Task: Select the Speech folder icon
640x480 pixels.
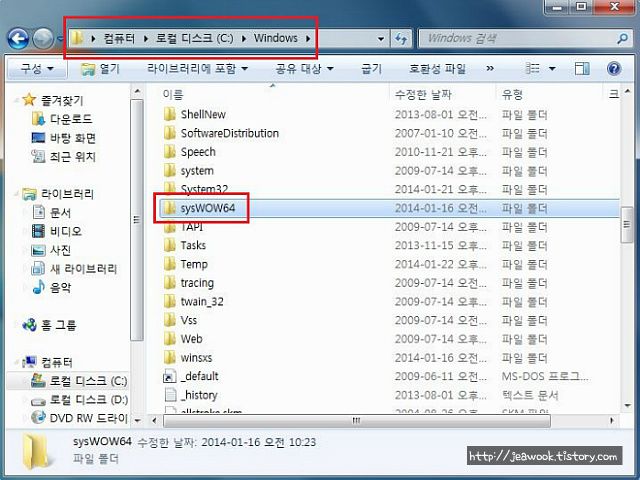Action: click(x=170, y=152)
